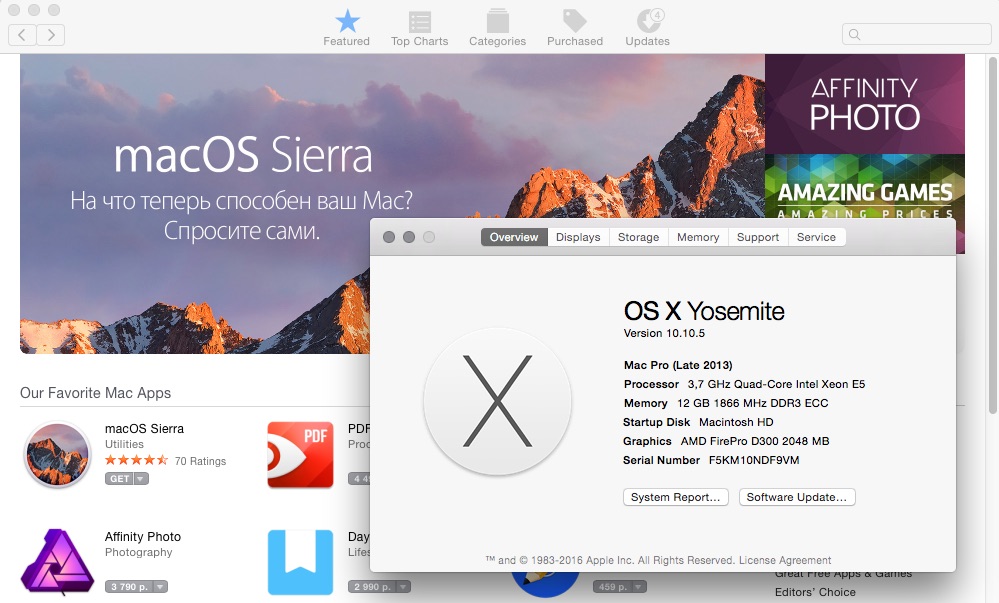Click the graphics value AMD FirePro D300 2048 MB
999x603 pixels.
point(755,441)
